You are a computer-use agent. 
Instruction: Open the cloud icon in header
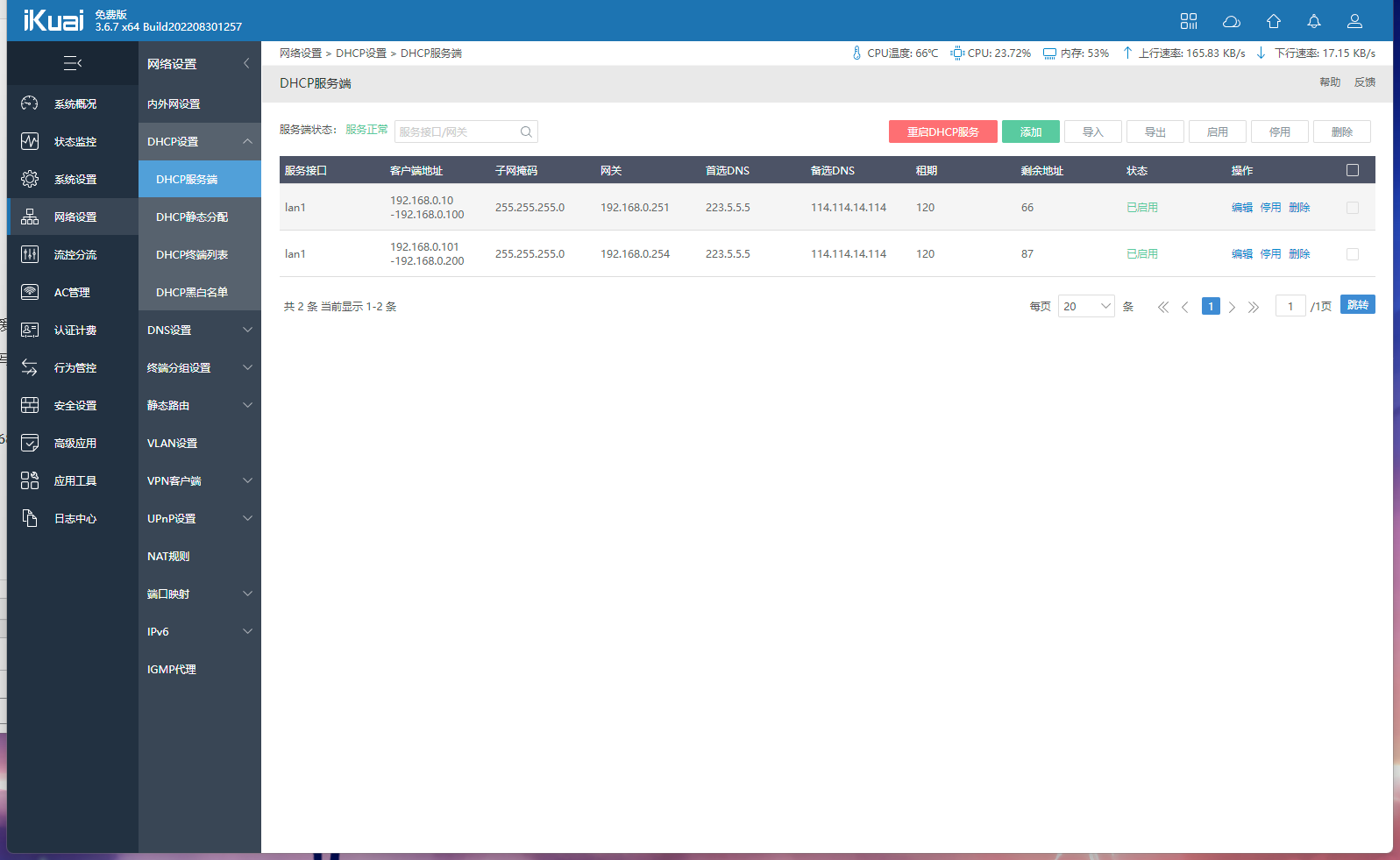tap(1232, 21)
